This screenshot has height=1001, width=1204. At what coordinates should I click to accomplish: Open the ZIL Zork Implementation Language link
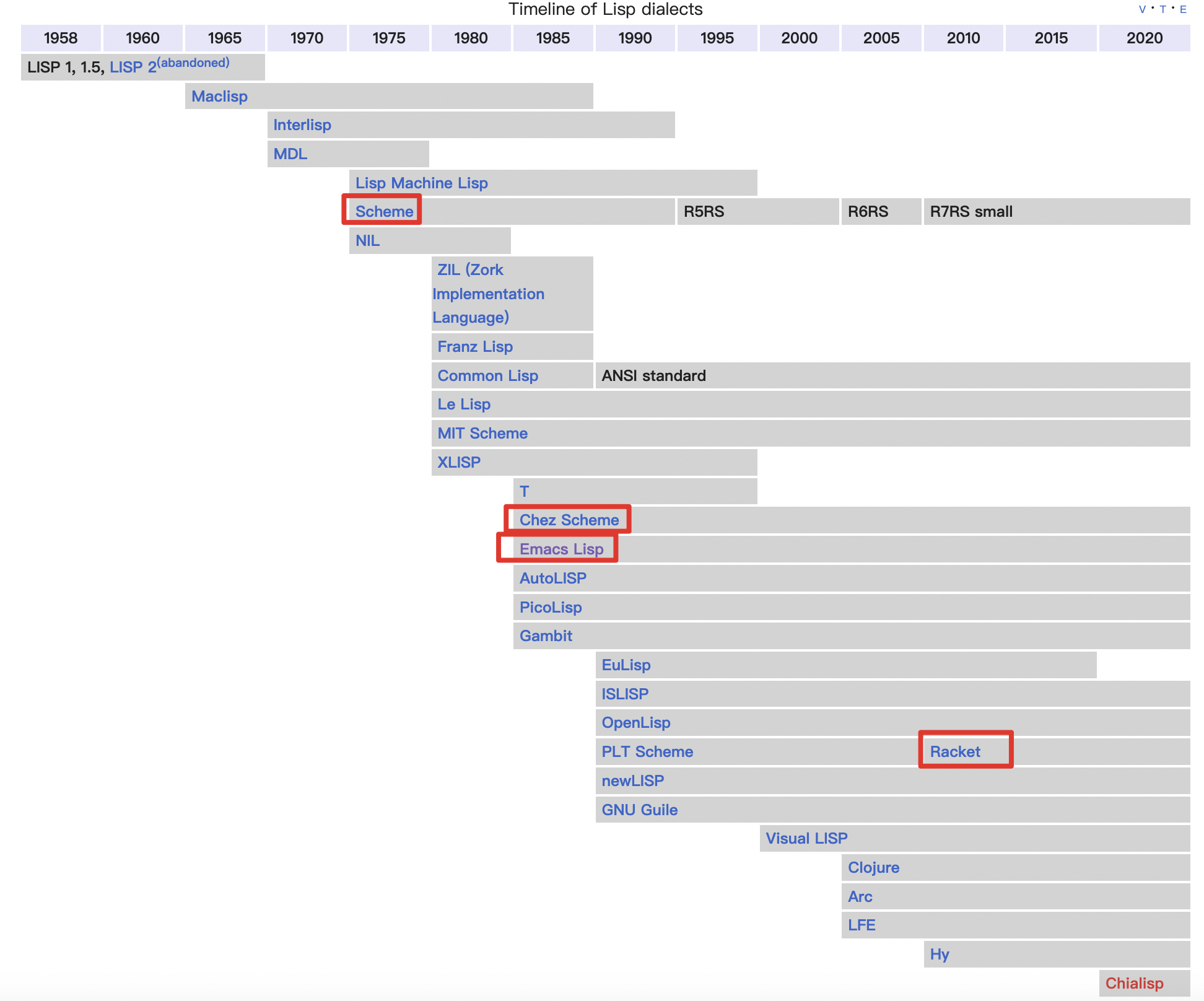(x=488, y=294)
